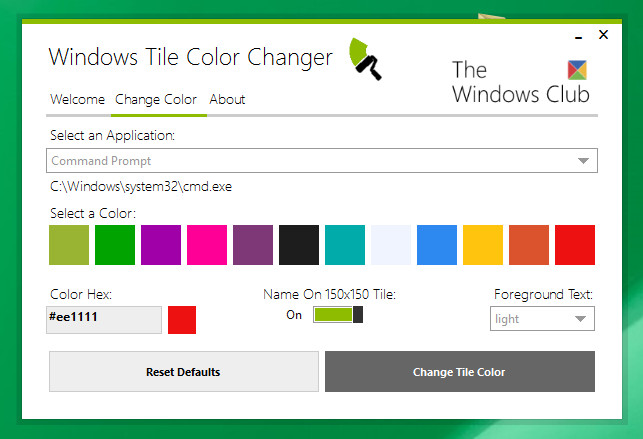Click the Change Tile Color button
The image size is (643, 439).
coord(460,371)
